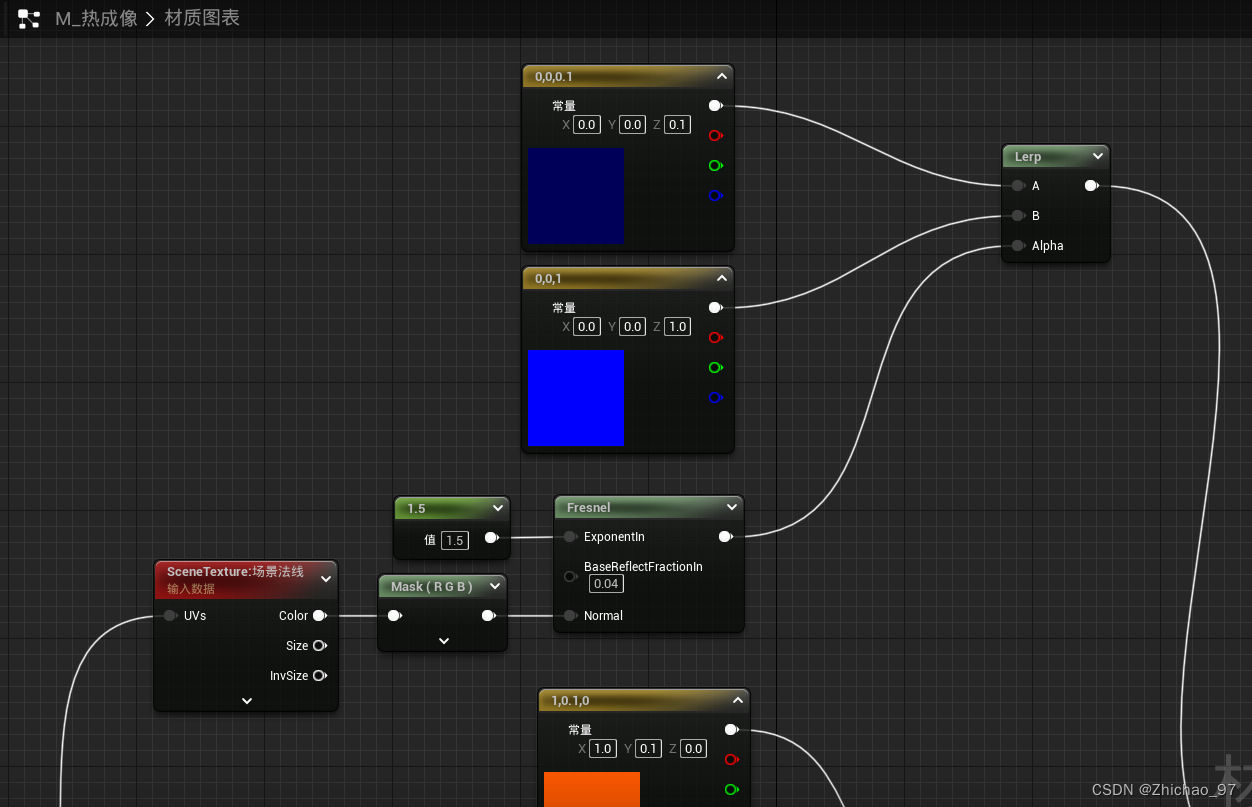Click Lerp input pin B
This screenshot has height=807, width=1252.
pos(1017,215)
